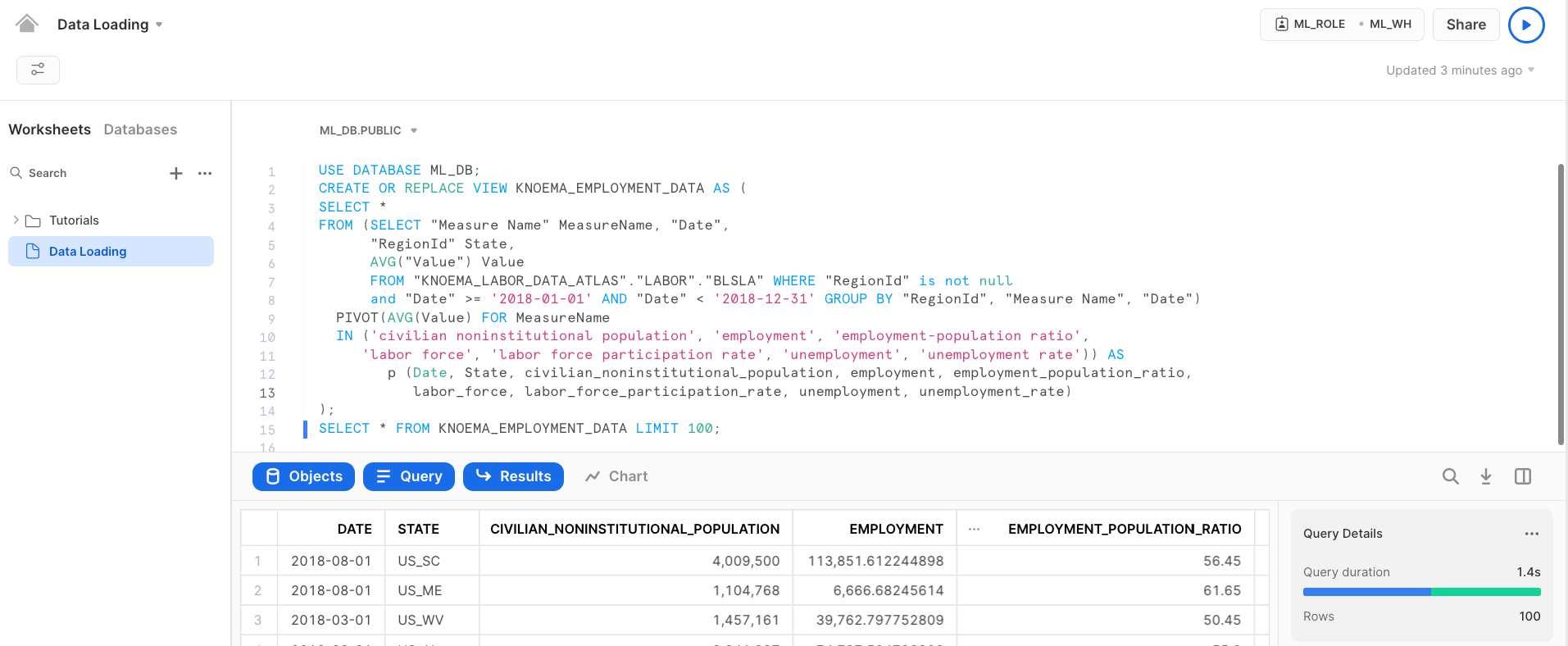Open the filter settings icon
This screenshot has width=1568, height=646.
coord(38,70)
